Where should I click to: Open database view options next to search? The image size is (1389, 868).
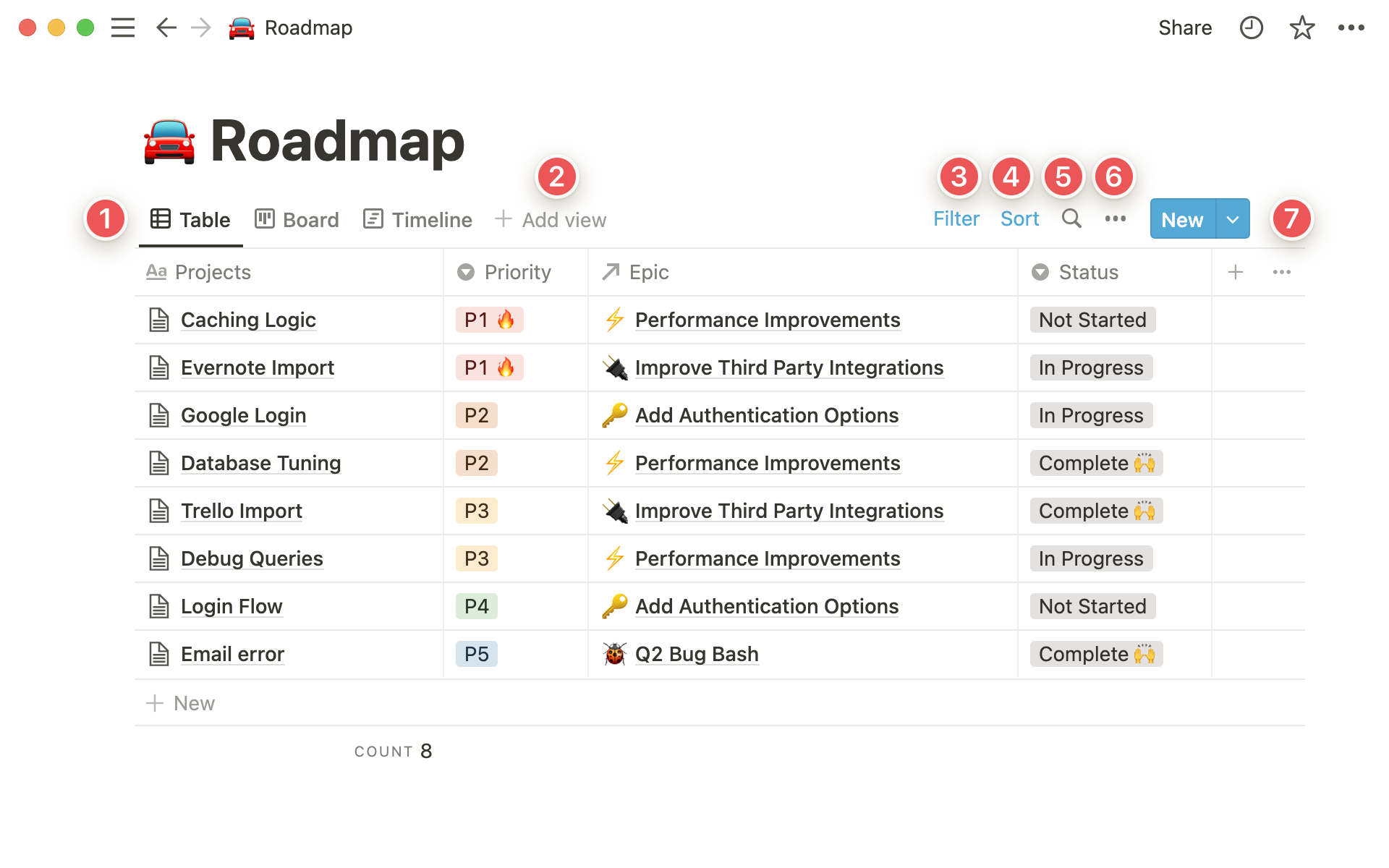[1115, 218]
